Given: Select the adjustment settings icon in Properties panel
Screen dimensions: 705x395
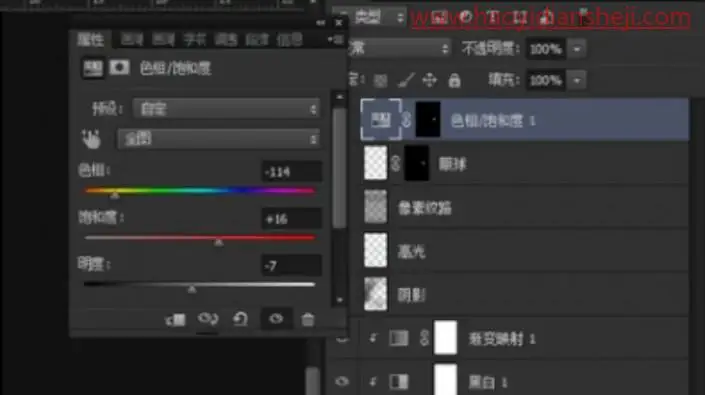Looking at the screenshot, I should click(92, 68).
